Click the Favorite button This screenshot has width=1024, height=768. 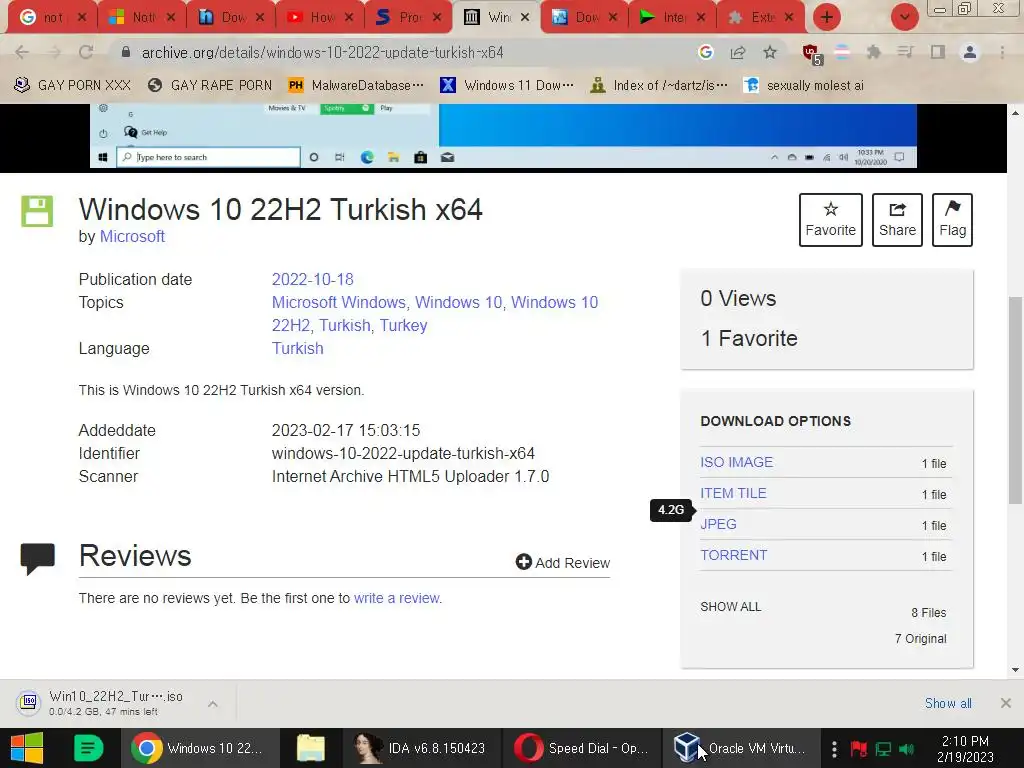point(831,219)
